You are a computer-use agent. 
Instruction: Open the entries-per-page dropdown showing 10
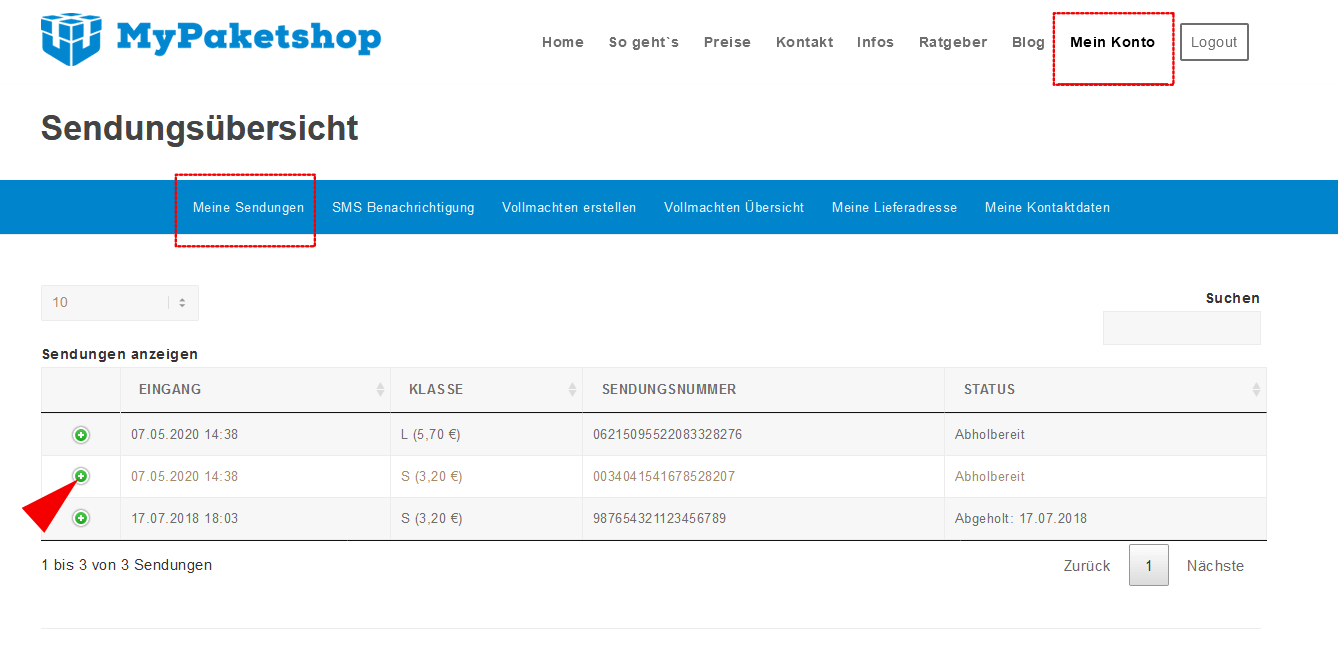[120, 303]
